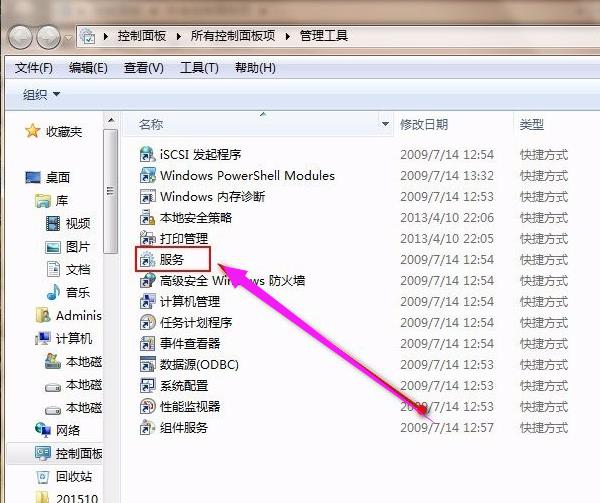Open the 工具(T) menu
Screen dimensions: 600x503
tap(199, 68)
